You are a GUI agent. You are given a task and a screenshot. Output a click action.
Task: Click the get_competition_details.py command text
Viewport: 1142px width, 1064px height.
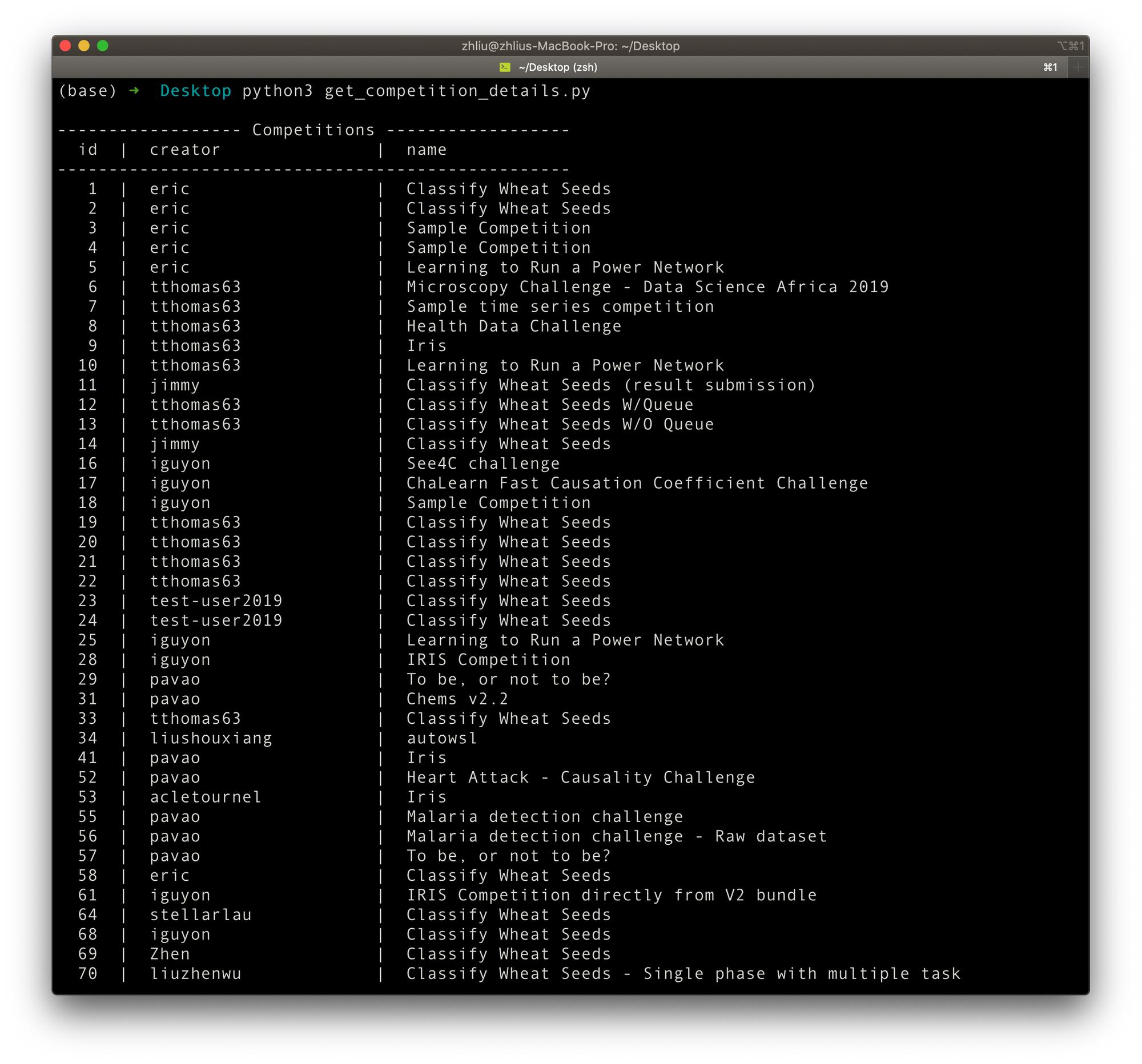tap(457, 91)
